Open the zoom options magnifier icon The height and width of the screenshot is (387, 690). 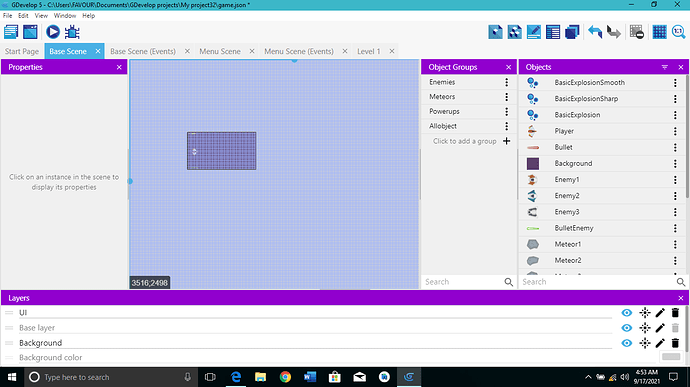679,32
